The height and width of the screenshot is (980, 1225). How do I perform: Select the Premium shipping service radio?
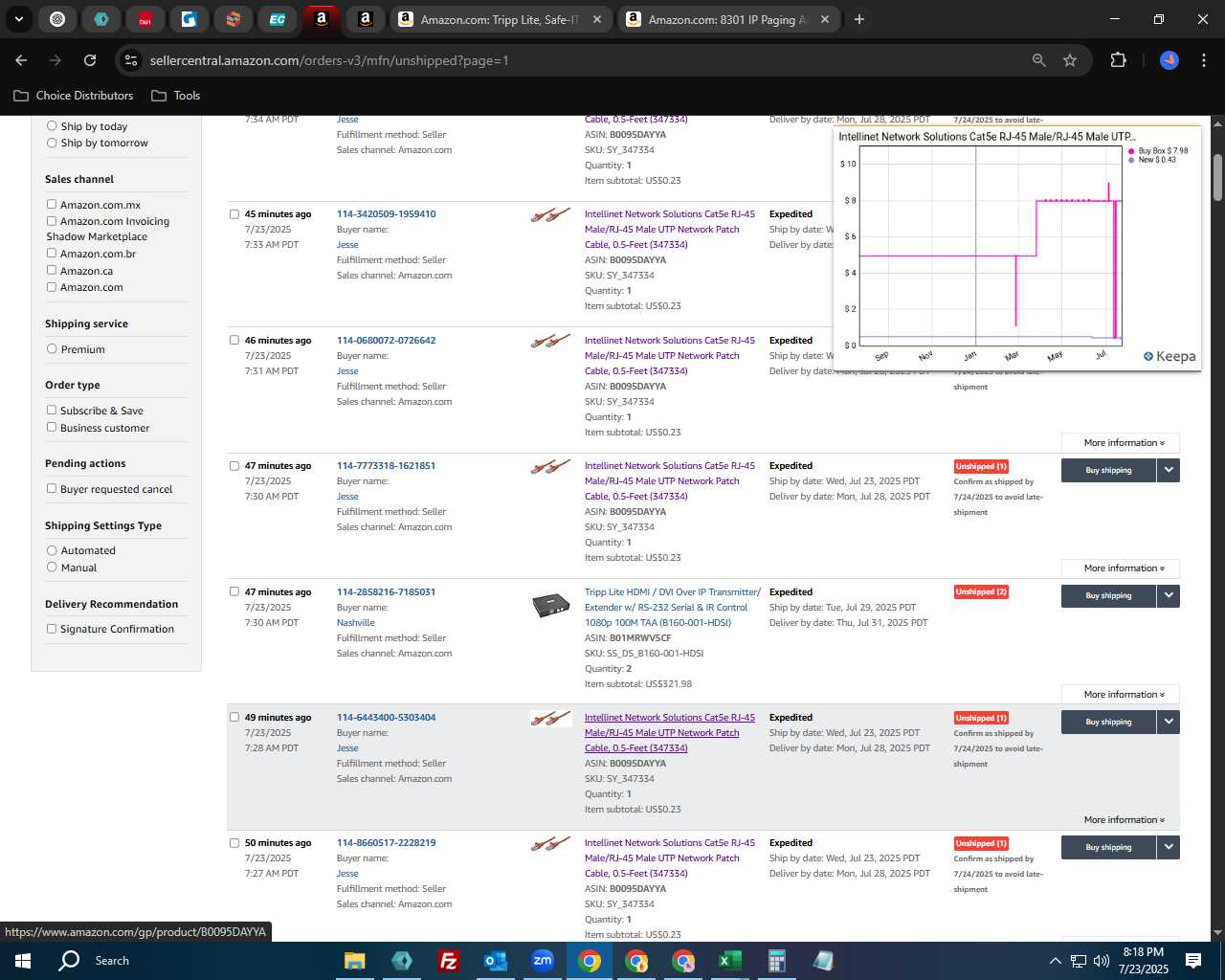coord(52,348)
